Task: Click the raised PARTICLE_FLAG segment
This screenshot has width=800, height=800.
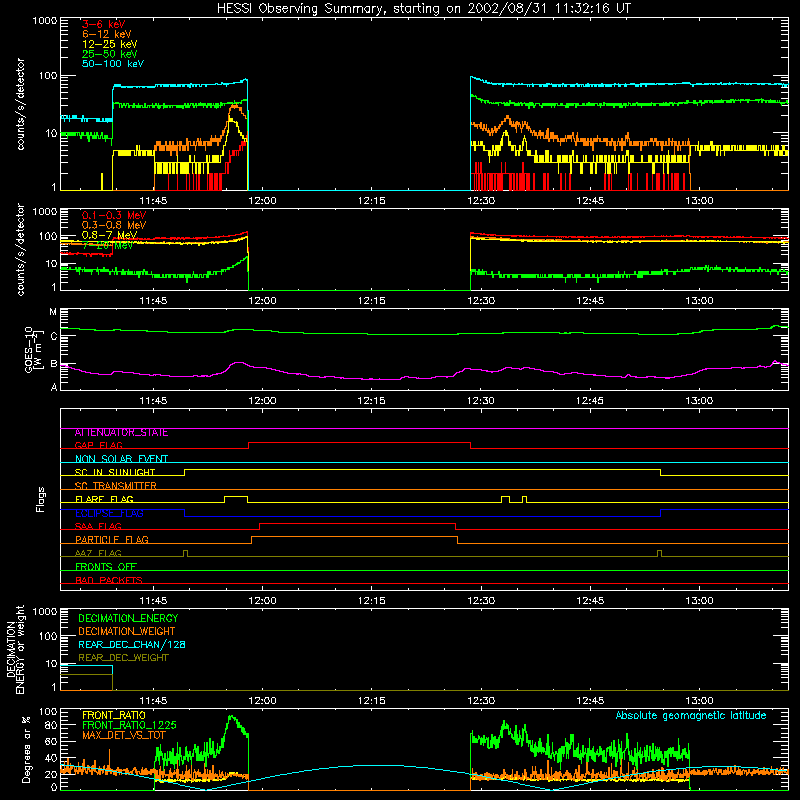Action: tap(354, 537)
